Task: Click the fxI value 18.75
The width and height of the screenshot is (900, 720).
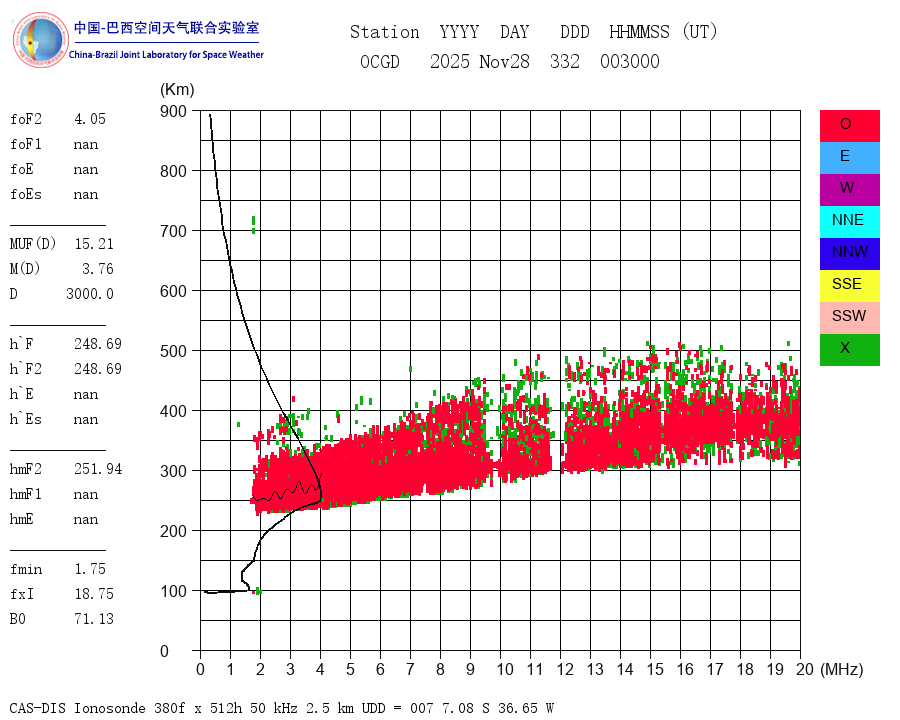Action: [x=94, y=594]
